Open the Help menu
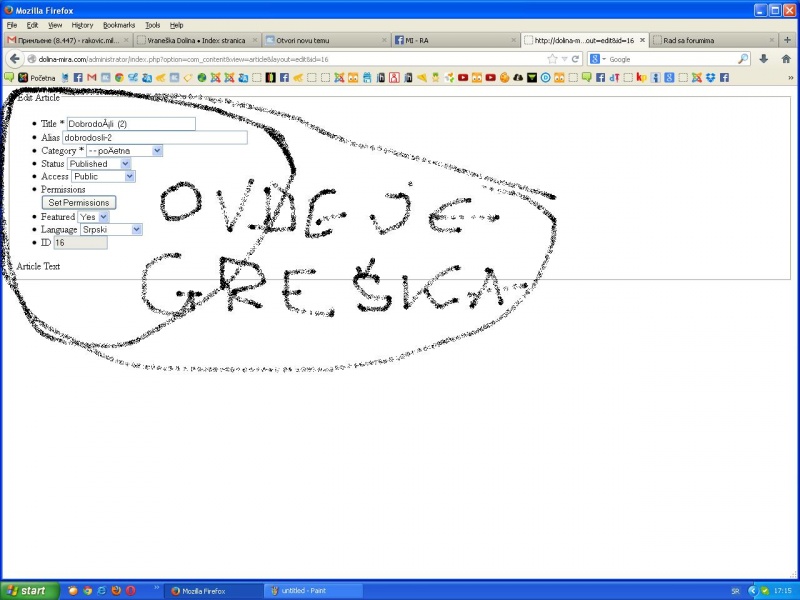The width and height of the screenshot is (800, 600). click(x=177, y=25)
